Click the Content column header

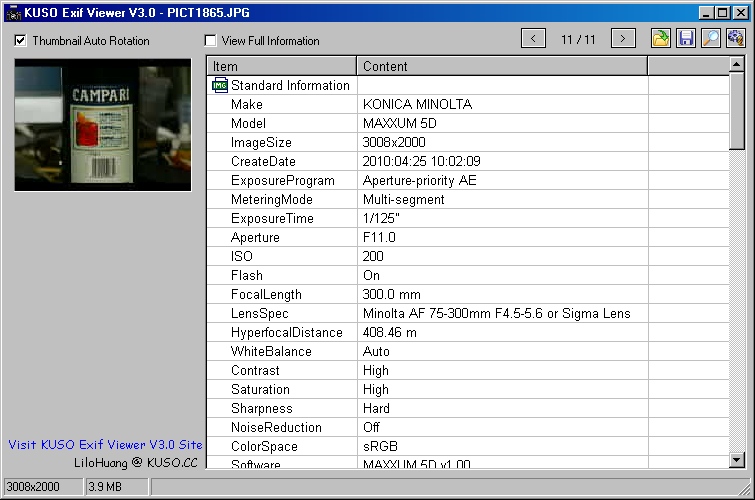502,66
